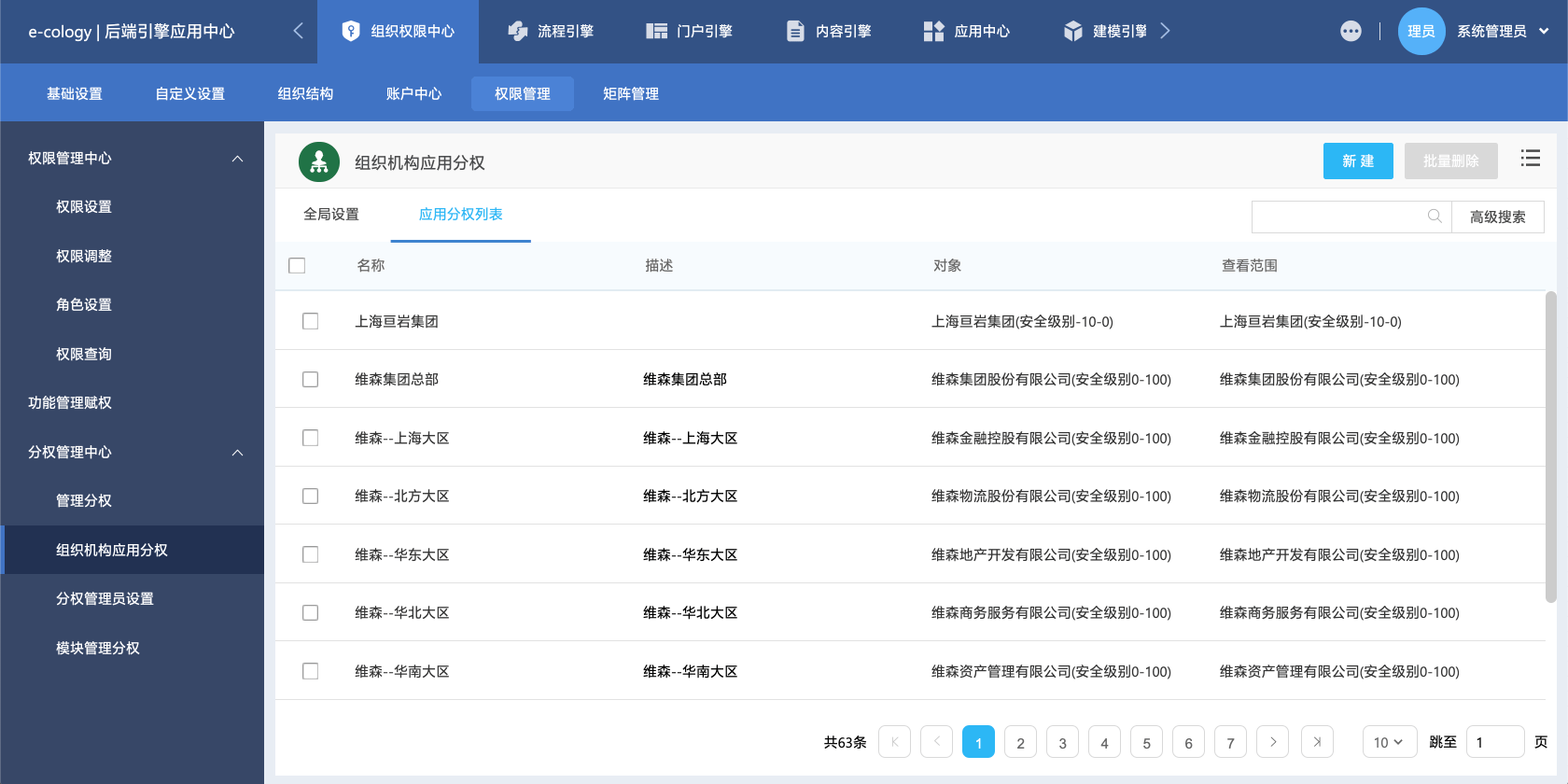Click the 批量删除 button
Screen dimensions: 1568x784
point(1451,161)
